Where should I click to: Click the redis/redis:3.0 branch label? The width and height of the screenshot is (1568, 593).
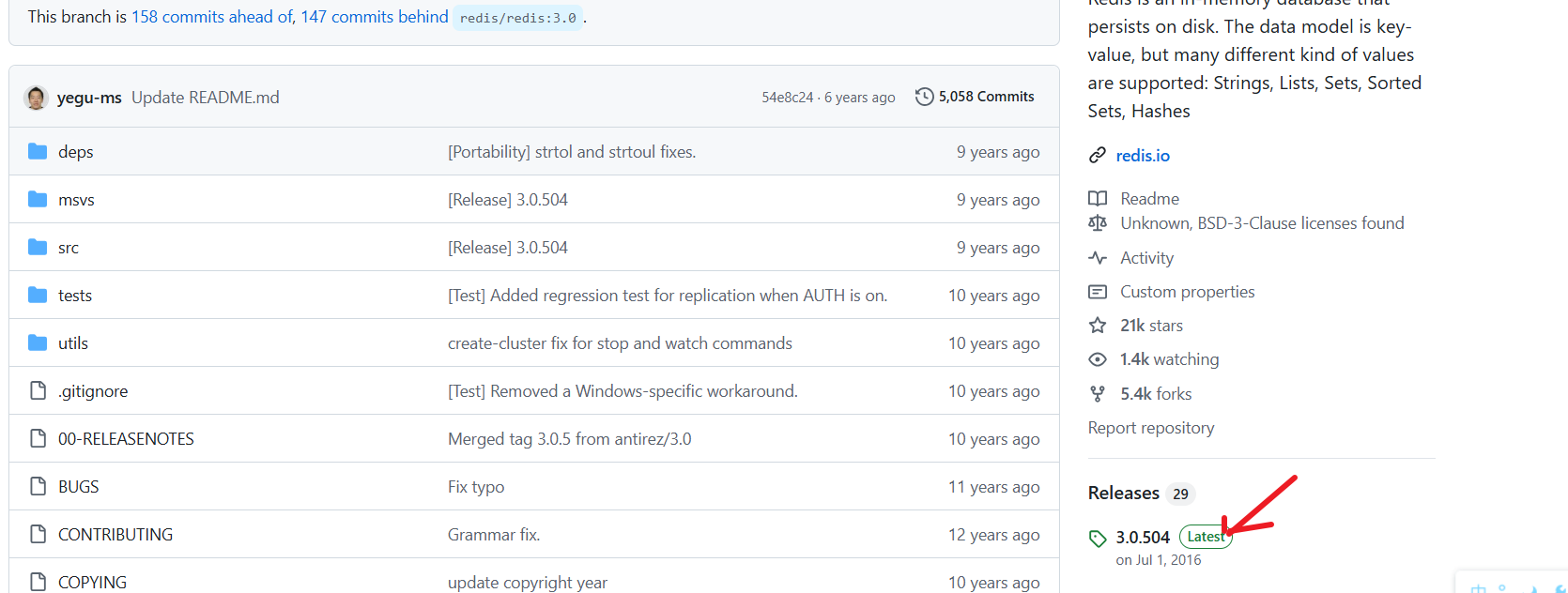tap(518, 18)
